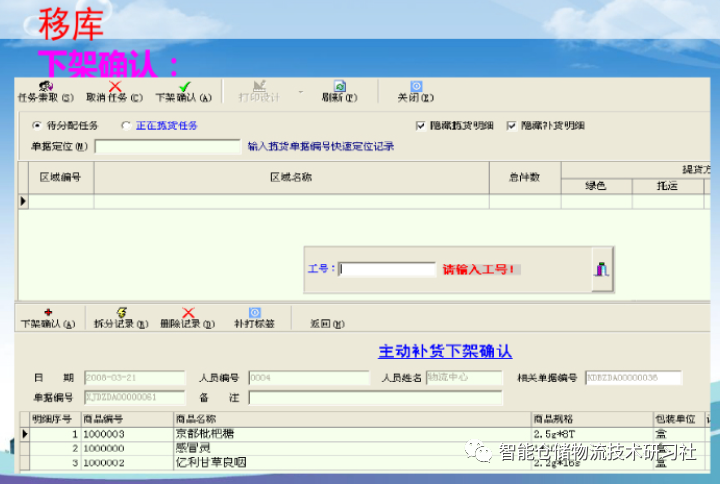Click the 拆分记录 (B) icon

121,312
